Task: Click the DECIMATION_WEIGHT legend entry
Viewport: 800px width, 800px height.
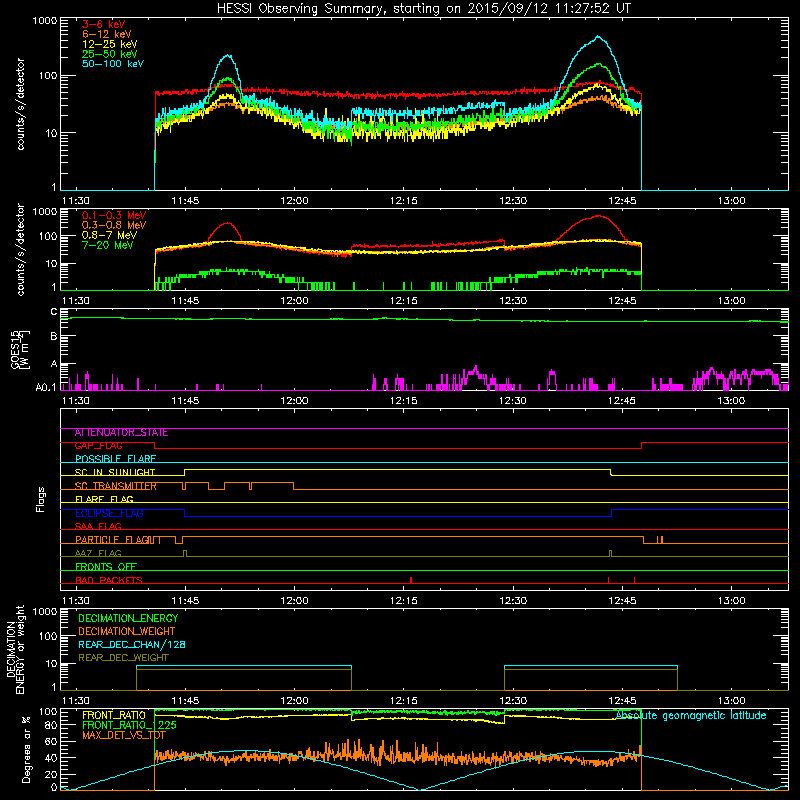Action: [127, 632]
